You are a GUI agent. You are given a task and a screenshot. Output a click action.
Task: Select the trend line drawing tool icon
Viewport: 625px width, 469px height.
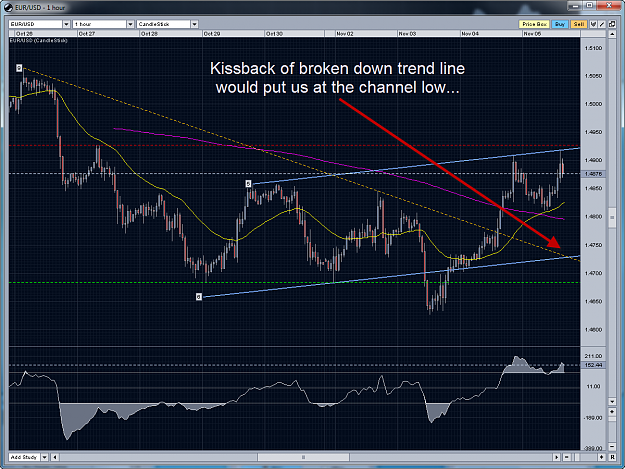coord(602,24)
